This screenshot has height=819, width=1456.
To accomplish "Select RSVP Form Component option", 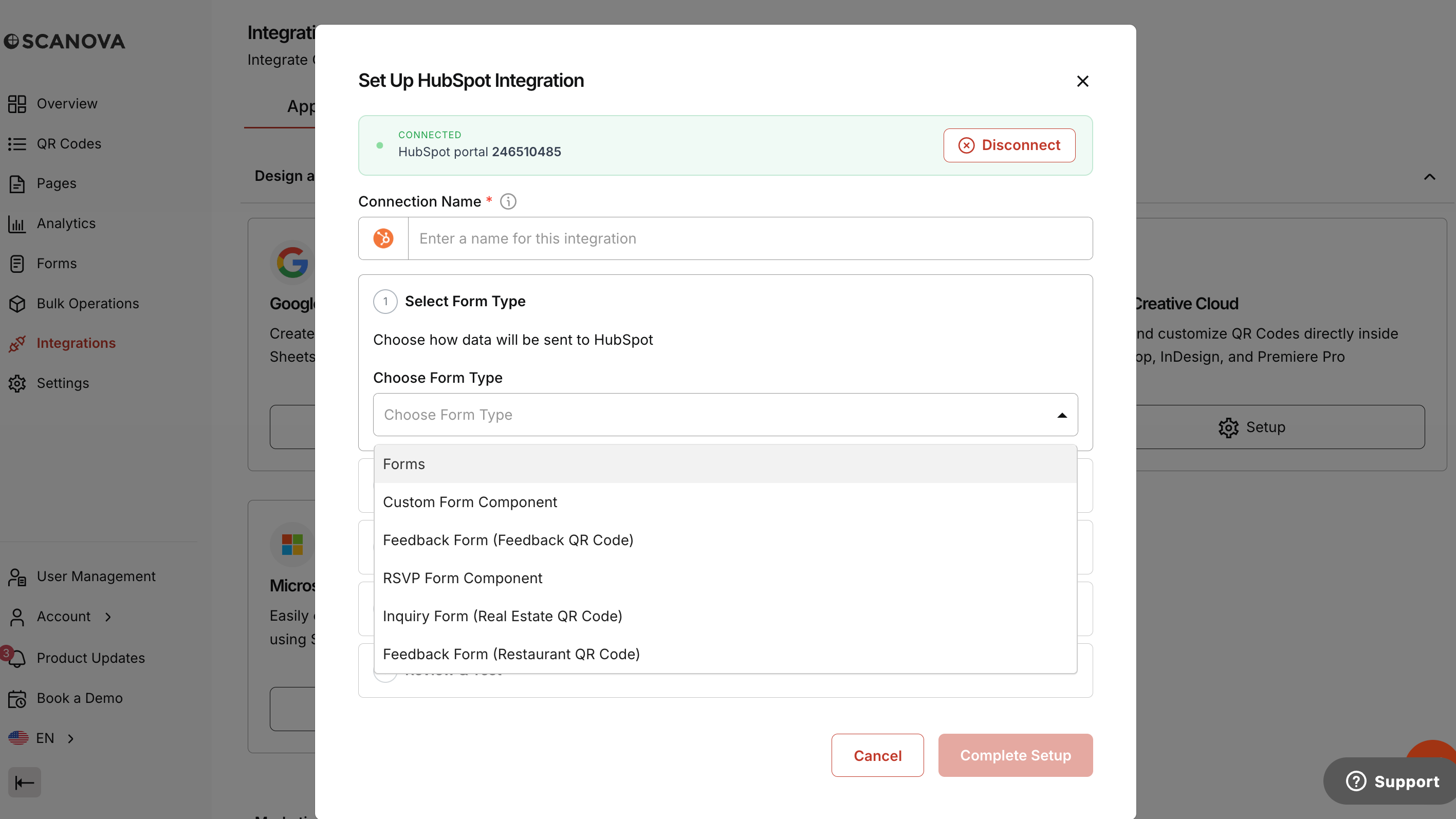I will tap(725, 578).
